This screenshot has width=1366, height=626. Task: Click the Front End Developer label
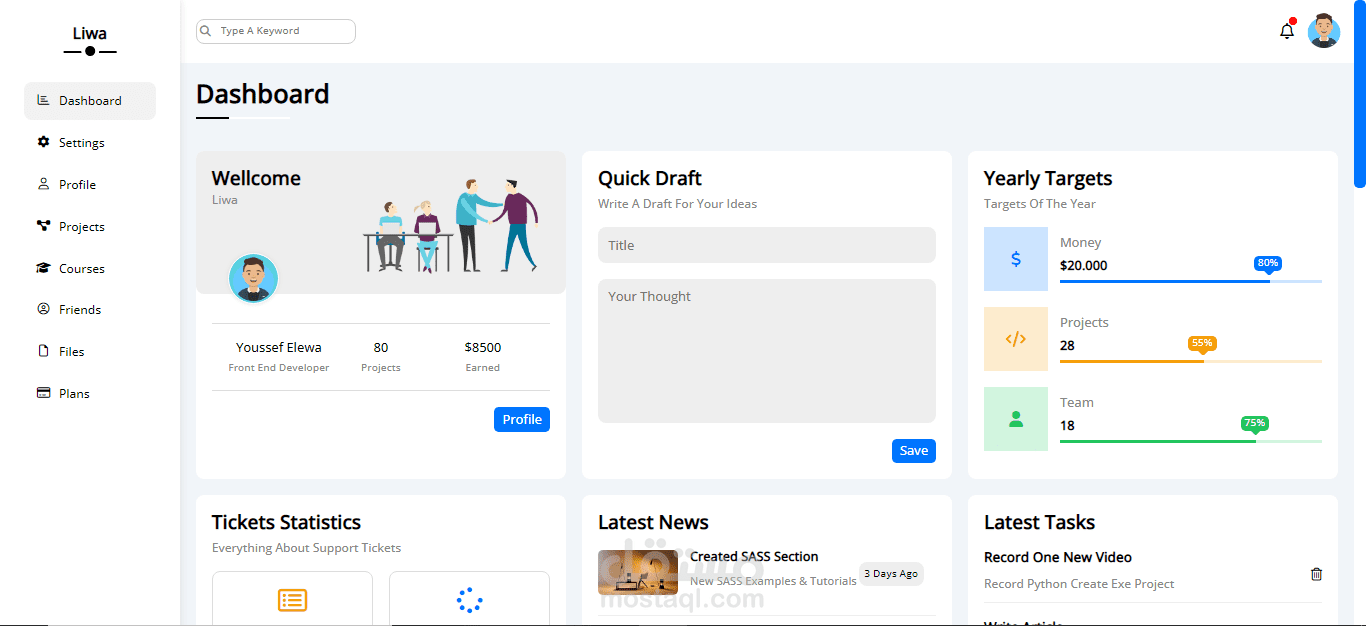[279, 368]
